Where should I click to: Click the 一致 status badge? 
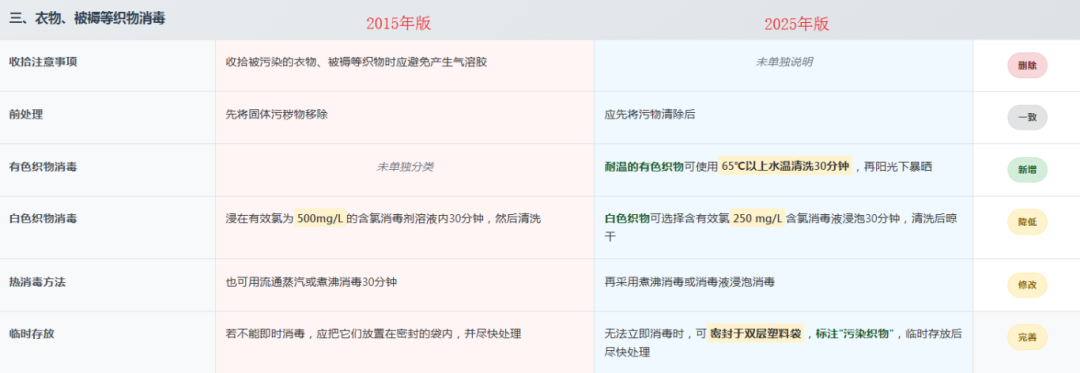(x=1027, y=118)
